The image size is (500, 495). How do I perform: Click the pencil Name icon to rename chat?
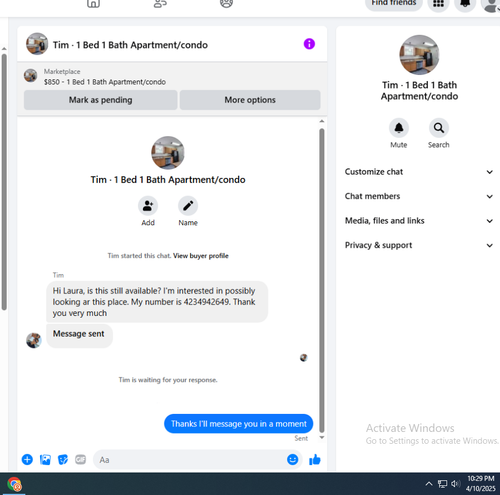coord(188,206)
